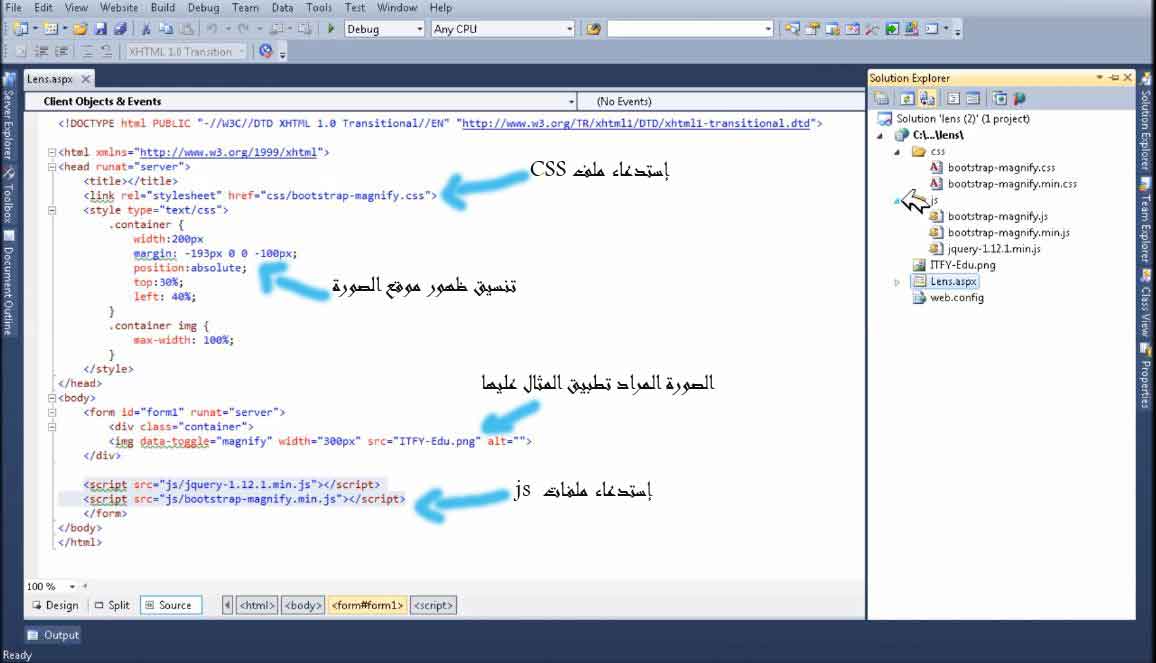Click the Open File folder icon
Screen dimensions: 1156x663
[80, 29]
